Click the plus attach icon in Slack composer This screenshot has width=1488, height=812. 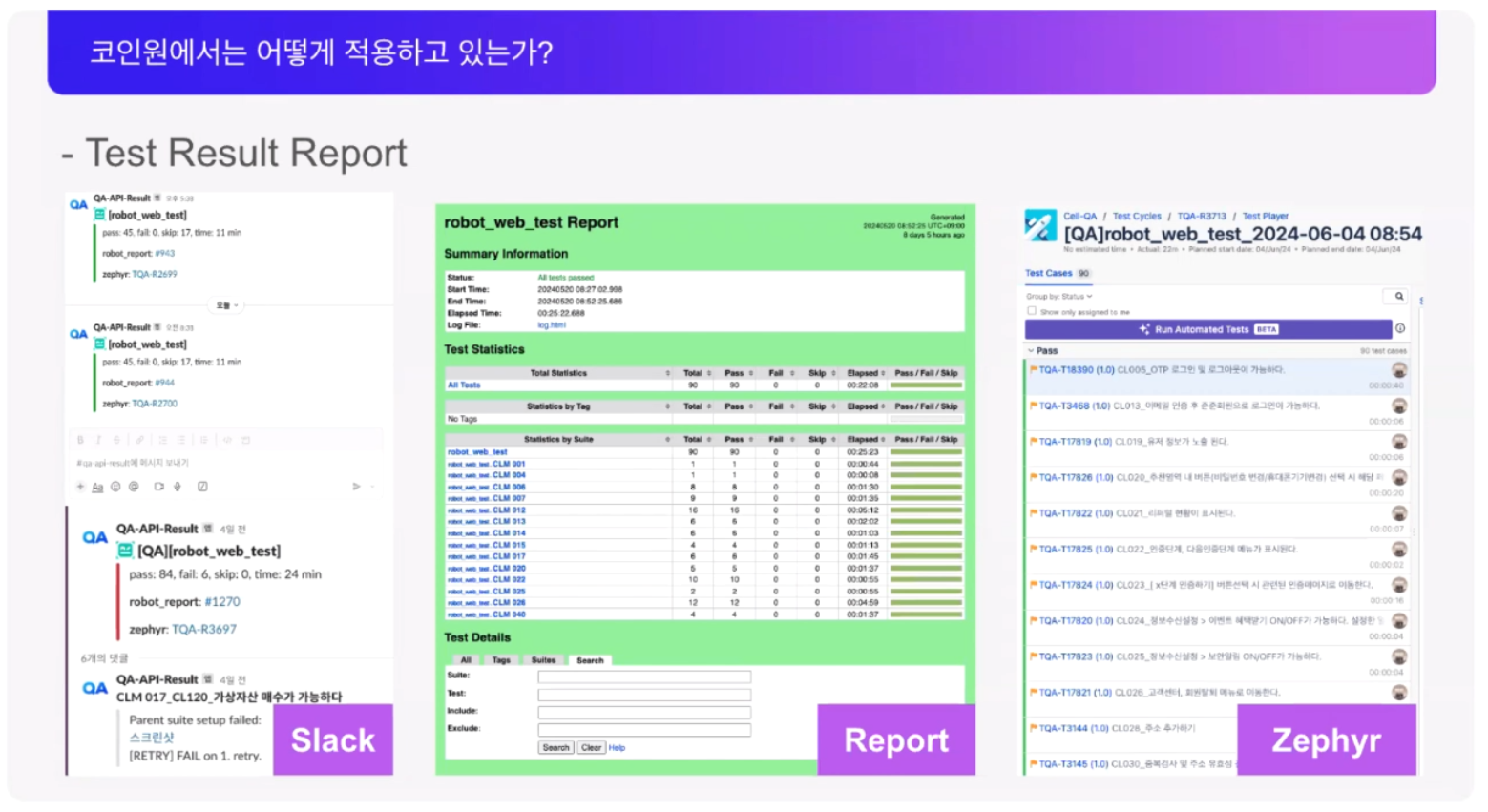click(x=80, y=487)
